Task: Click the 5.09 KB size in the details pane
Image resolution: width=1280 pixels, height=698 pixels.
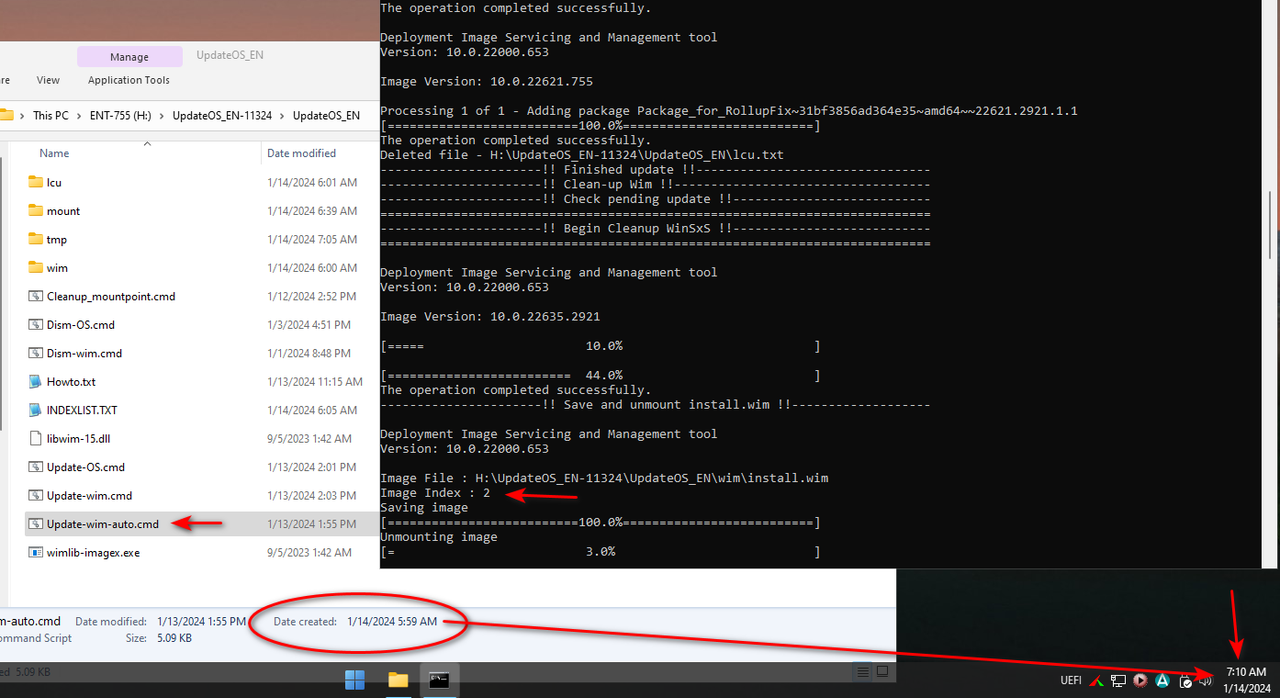Action: (174, 638)
